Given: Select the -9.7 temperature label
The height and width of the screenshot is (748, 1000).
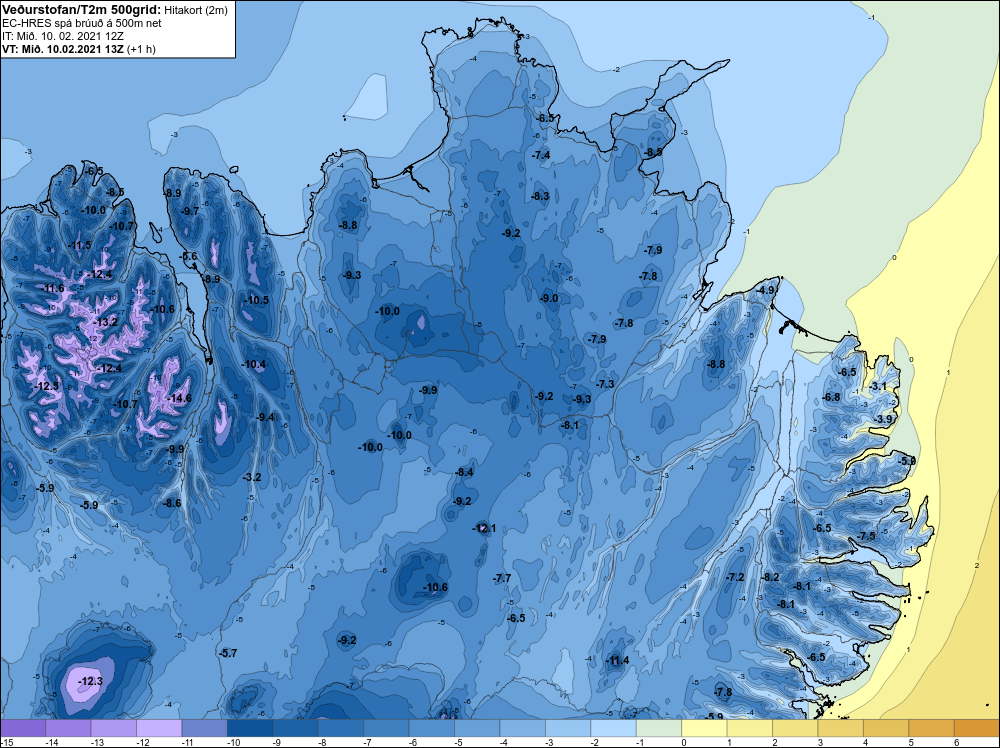Looking at the screenshot, I should click(x=190, y=210).
